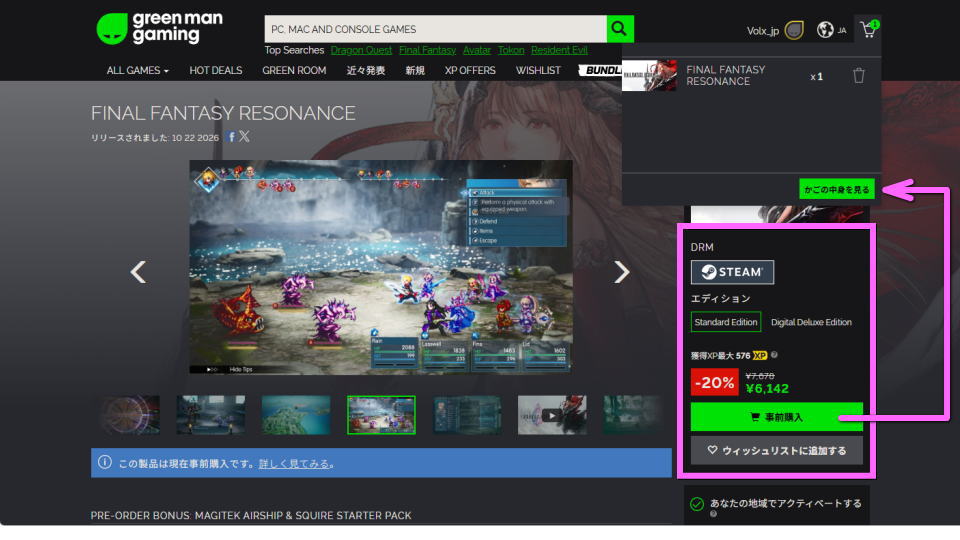Remove Final Fantasy Resonance with trash icon
This screenshot has height=540, width=960.
click(858, 75)
